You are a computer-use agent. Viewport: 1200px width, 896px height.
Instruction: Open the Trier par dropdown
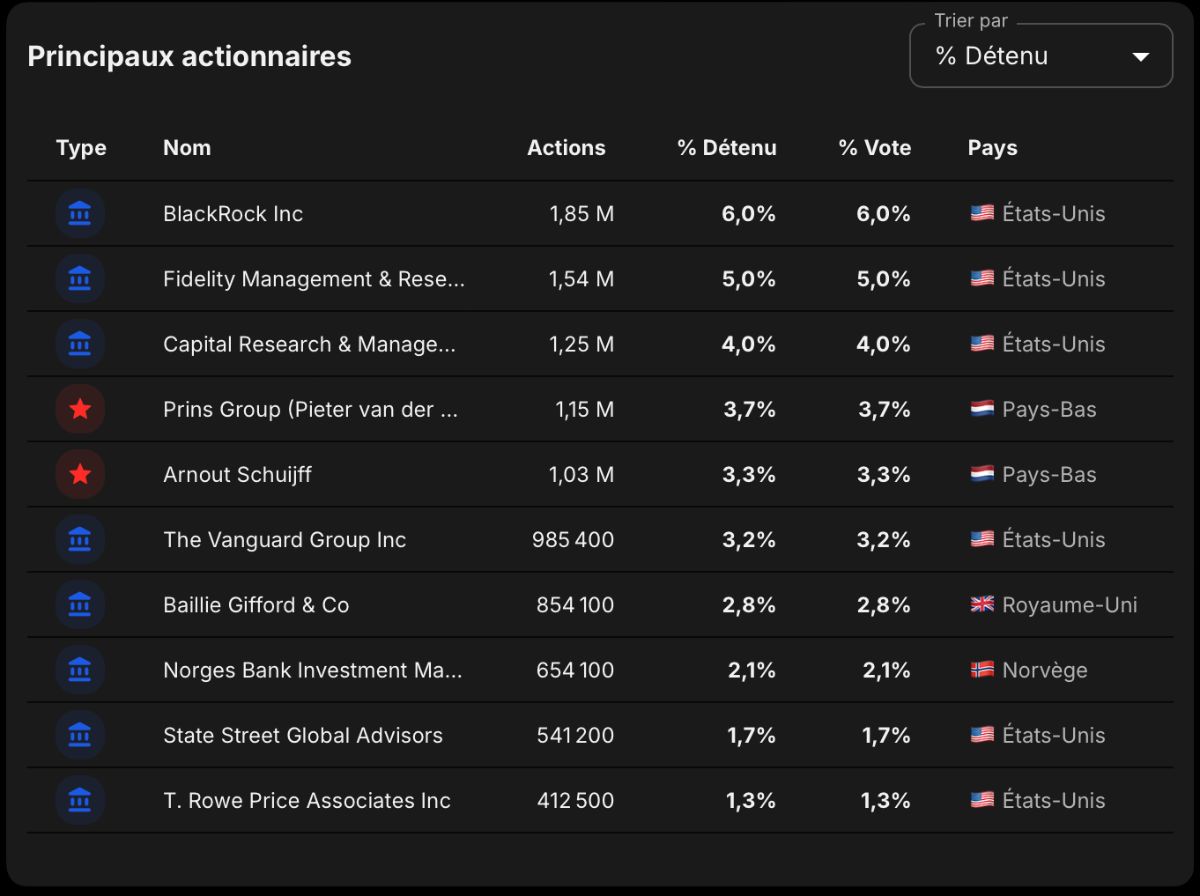point(1041,56)
